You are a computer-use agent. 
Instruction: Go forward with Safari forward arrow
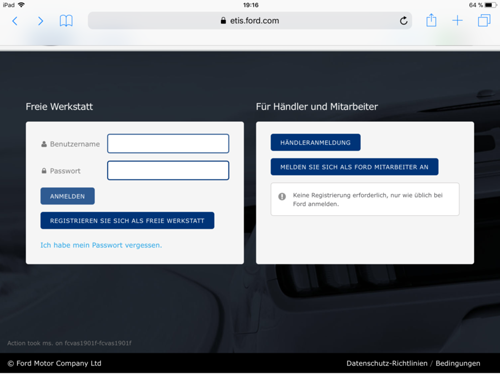pos(40,21)
